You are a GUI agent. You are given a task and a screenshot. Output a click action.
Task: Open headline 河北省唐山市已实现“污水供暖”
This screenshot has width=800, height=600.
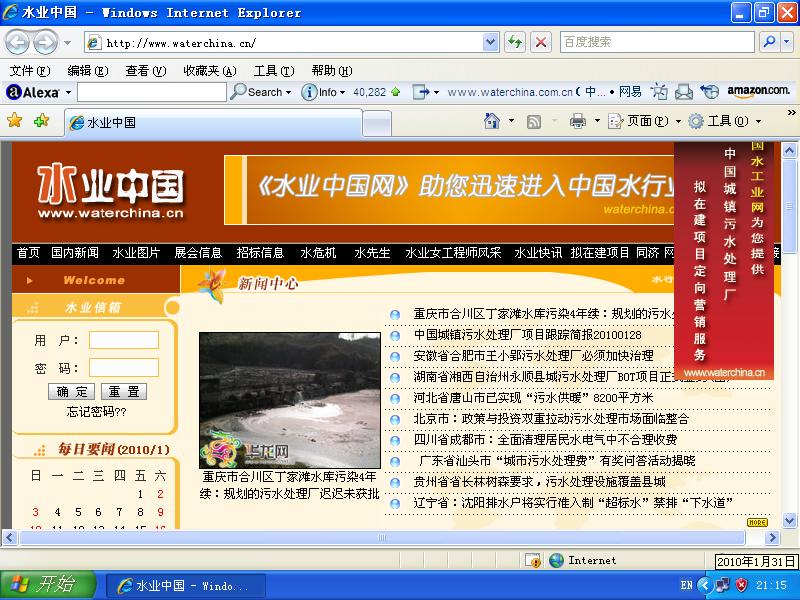point(533,397)
